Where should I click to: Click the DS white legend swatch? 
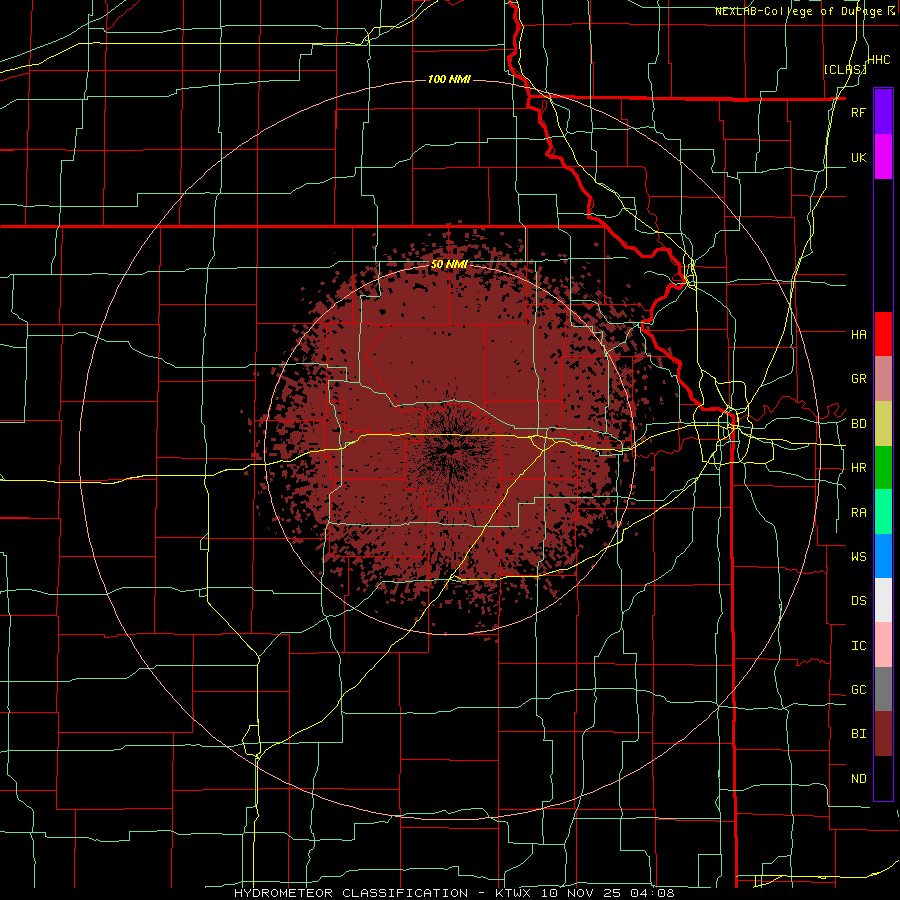click(x=883, y=600)
